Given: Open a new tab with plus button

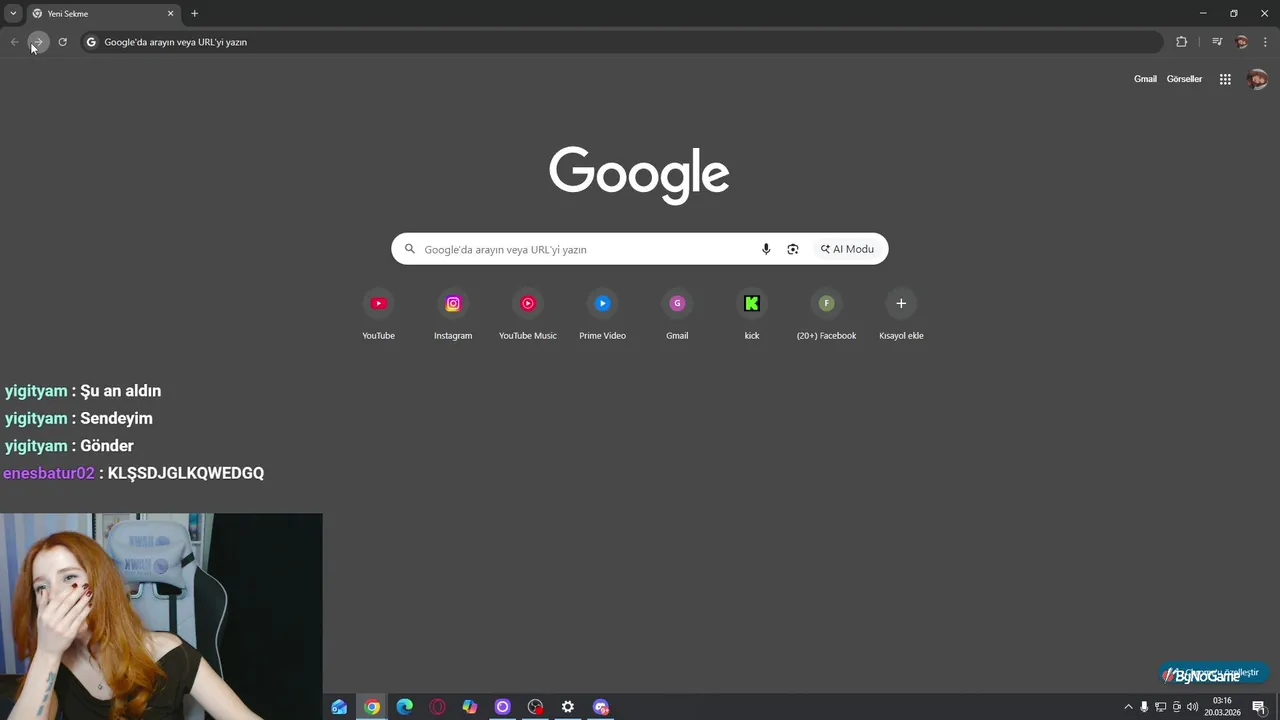Looking at the screenshot, I should pos(194,14).
